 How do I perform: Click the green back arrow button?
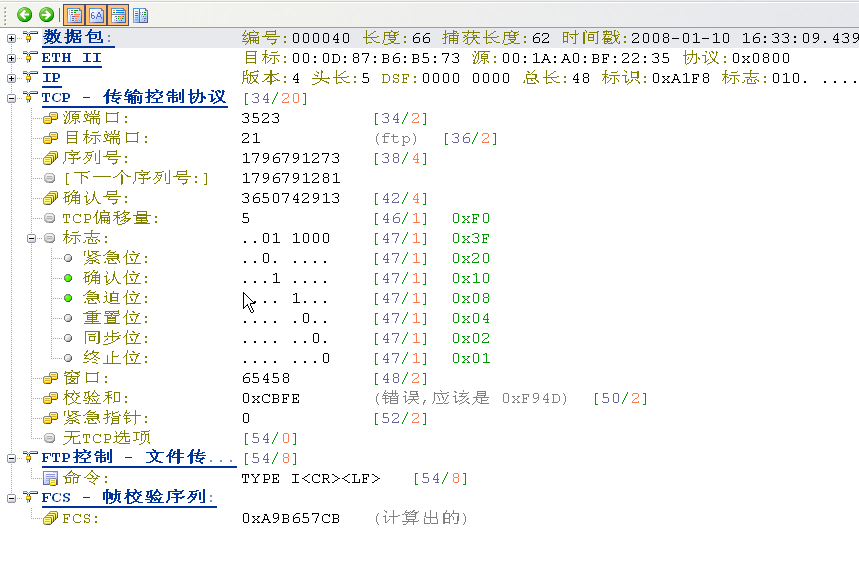point(25,15)
